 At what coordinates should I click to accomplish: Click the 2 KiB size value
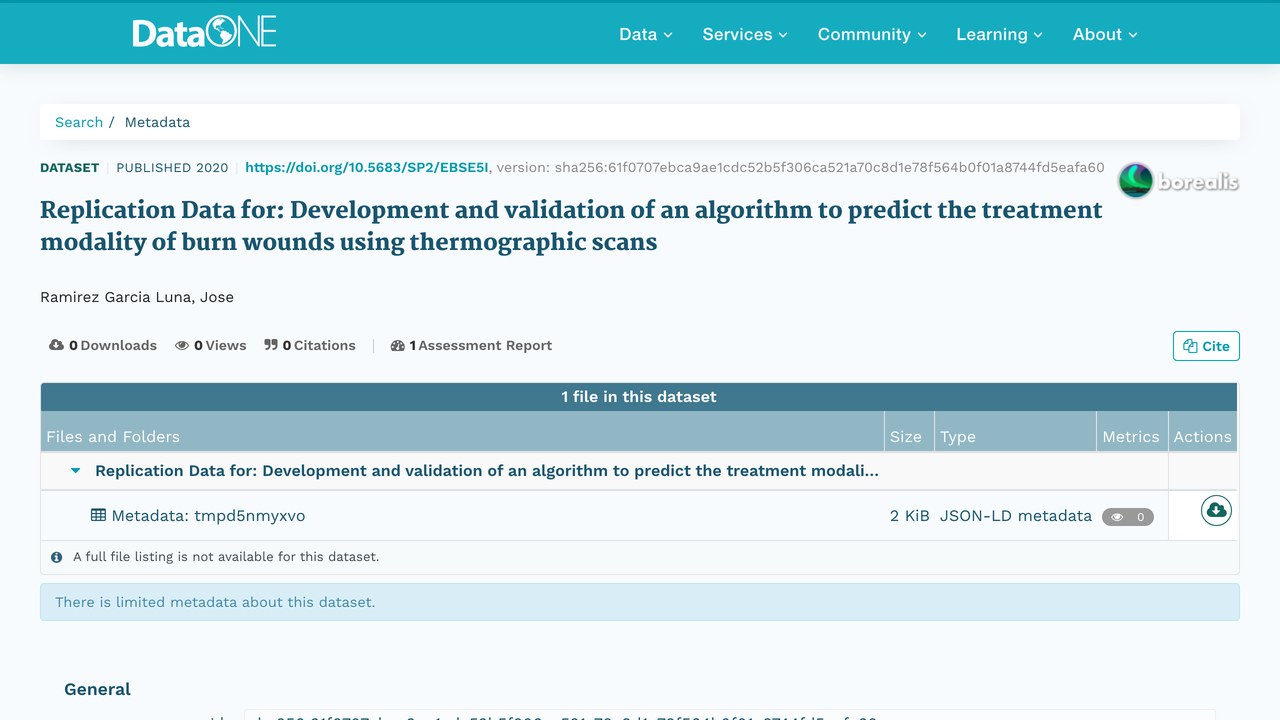[x=910, y=516]
